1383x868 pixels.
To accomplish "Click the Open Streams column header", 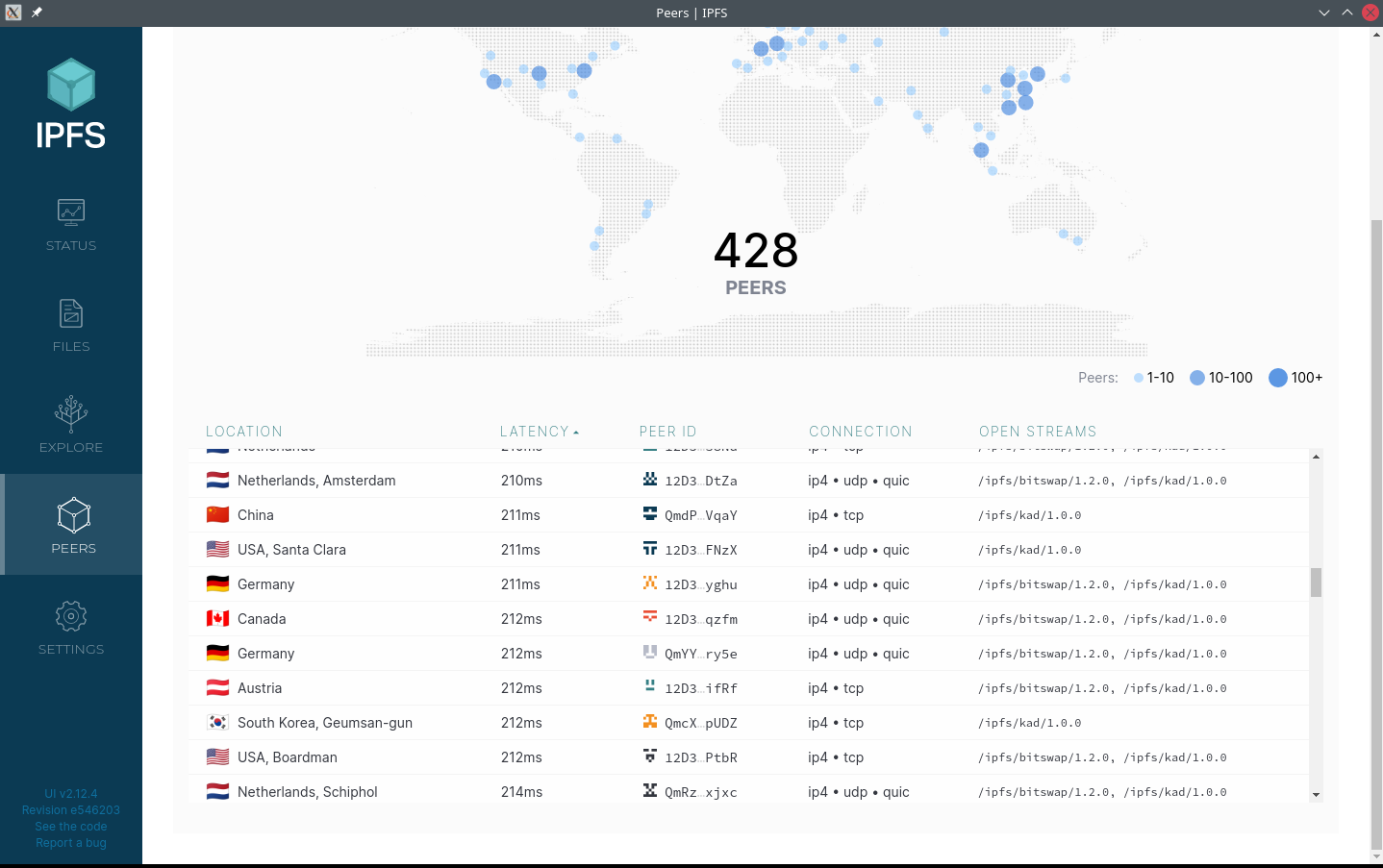I will (1038, 432).
